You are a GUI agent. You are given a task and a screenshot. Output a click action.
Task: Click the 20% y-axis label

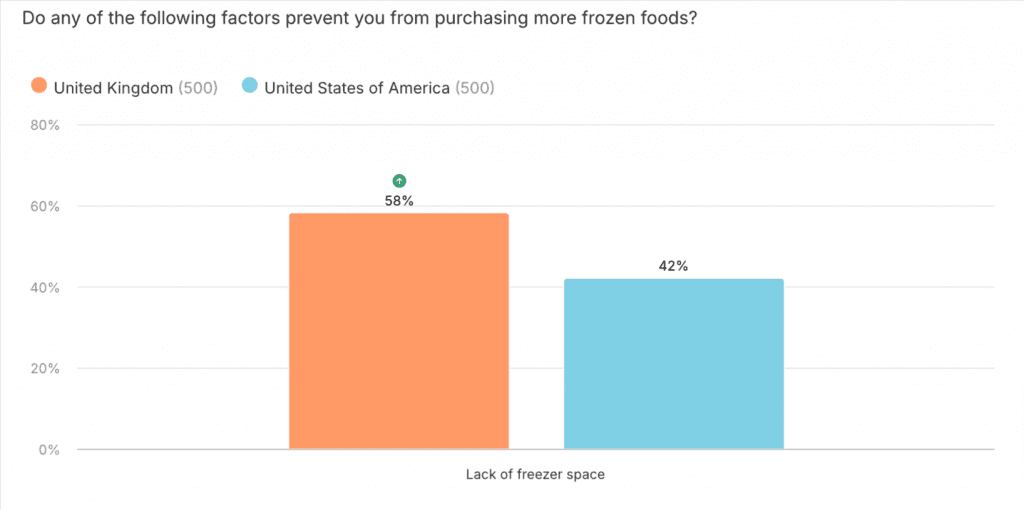(x=46, y=369)
